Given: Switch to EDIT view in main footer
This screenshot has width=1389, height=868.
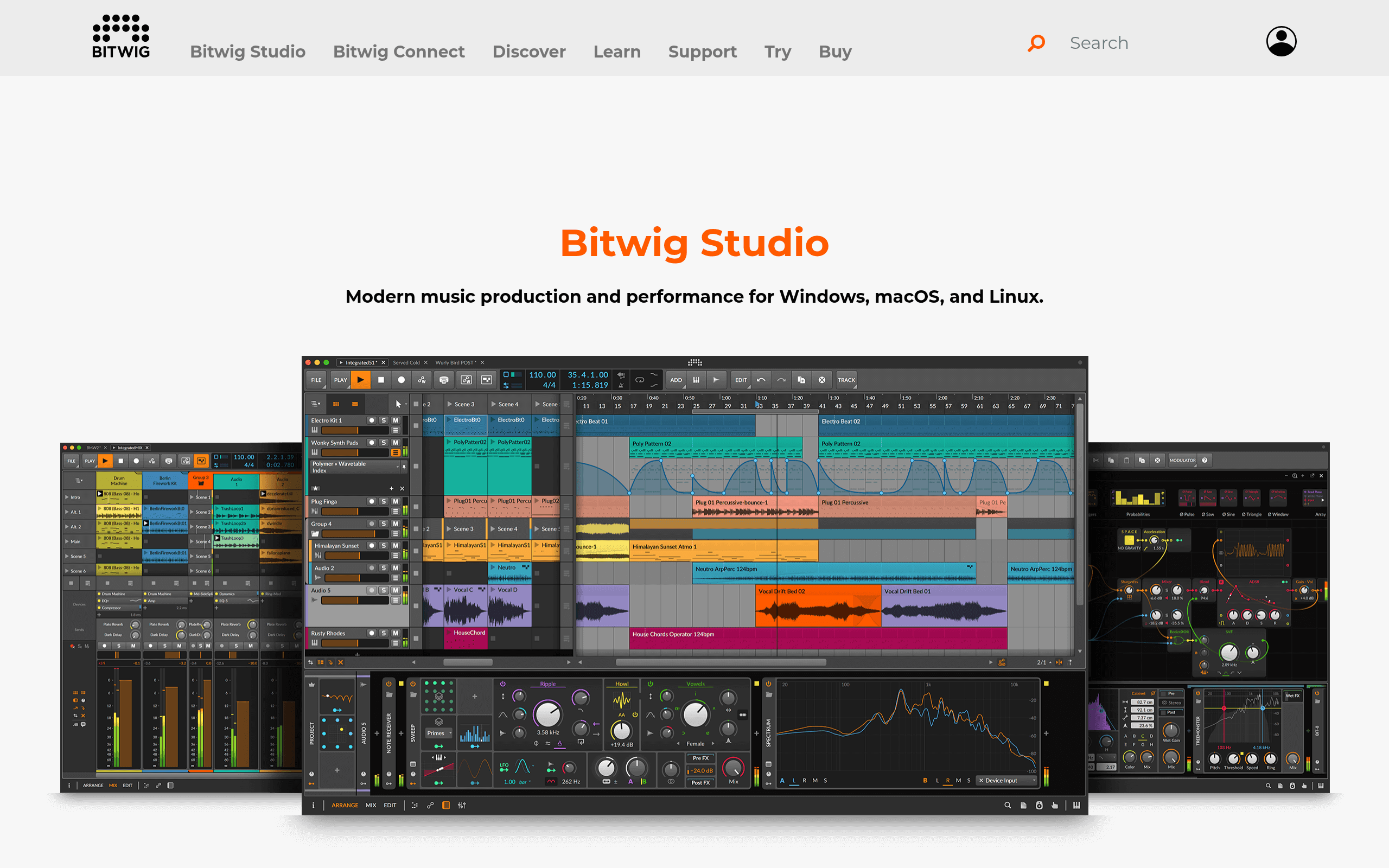Looking at the screenshot, I should pyautogui.click(x=390, y=805).
